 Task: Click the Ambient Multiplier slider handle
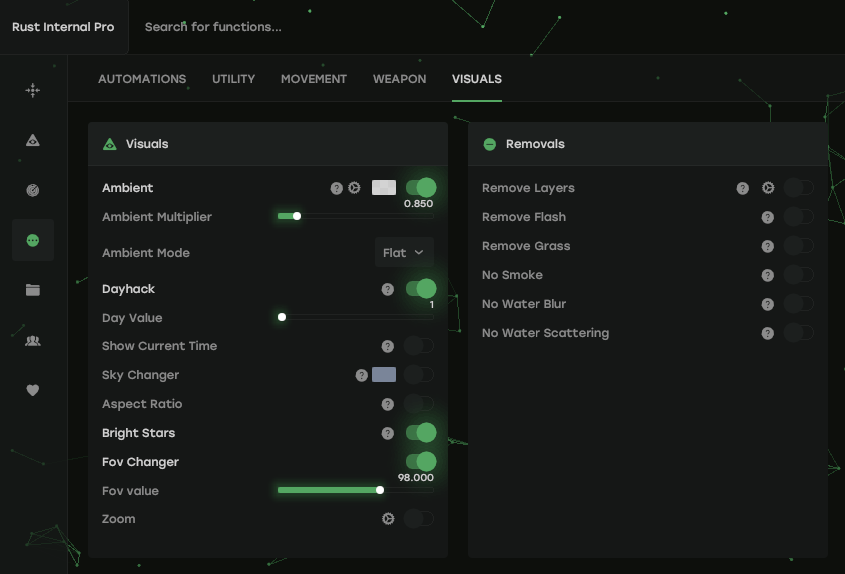pos(297,216)
